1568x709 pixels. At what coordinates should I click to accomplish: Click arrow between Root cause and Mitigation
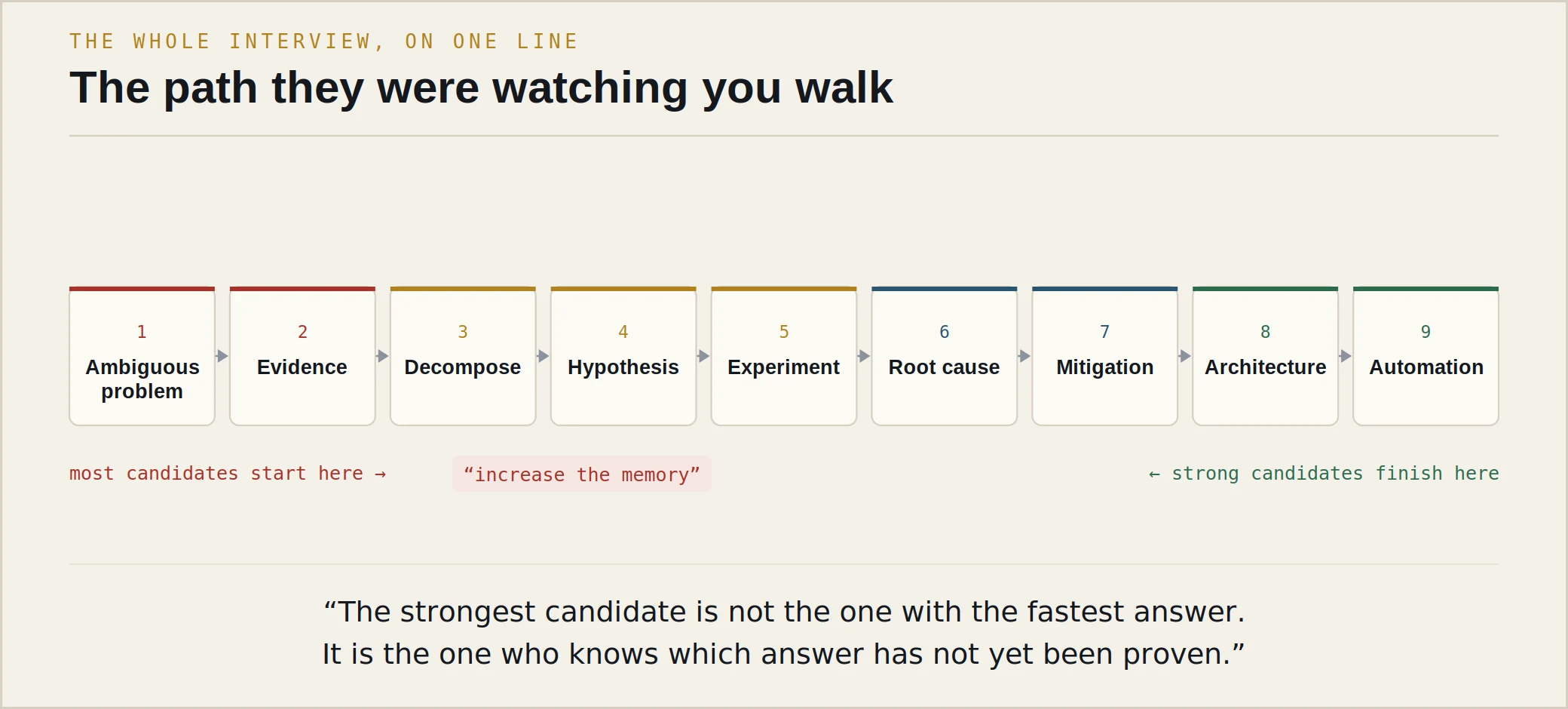tap(1025, 356)
